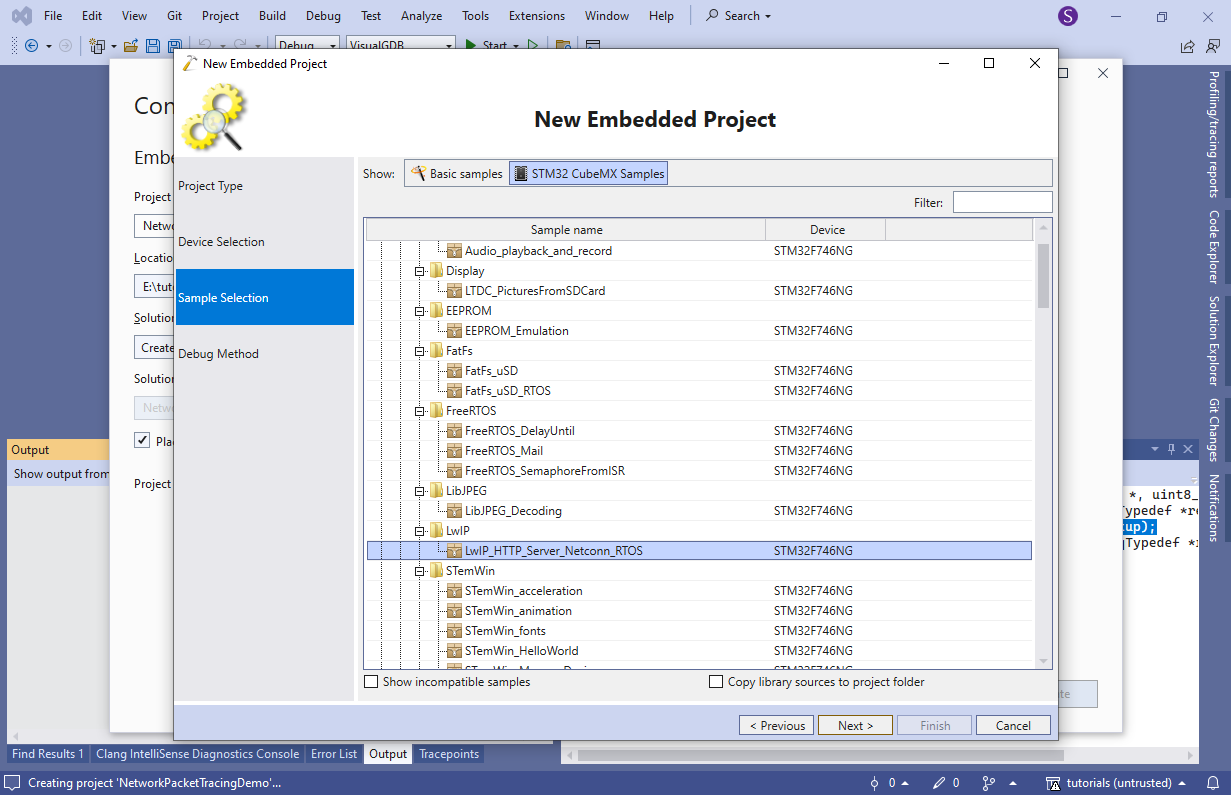Click the Live Share icon

coord(1187,46)
